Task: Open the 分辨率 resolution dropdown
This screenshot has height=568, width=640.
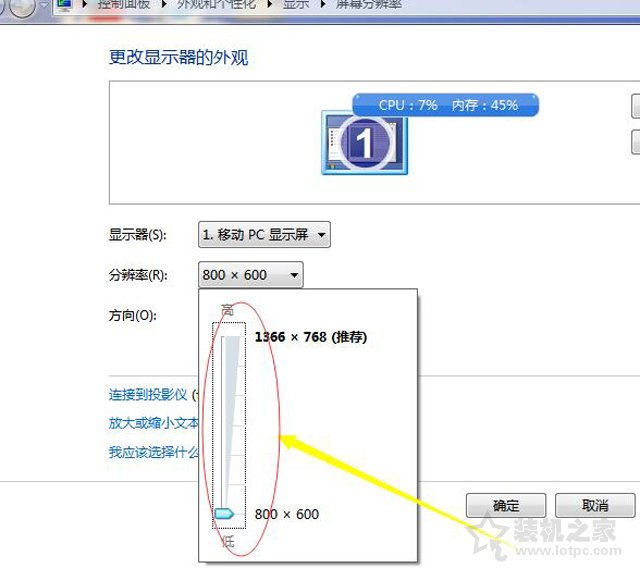Action: [x=250, y=274]
